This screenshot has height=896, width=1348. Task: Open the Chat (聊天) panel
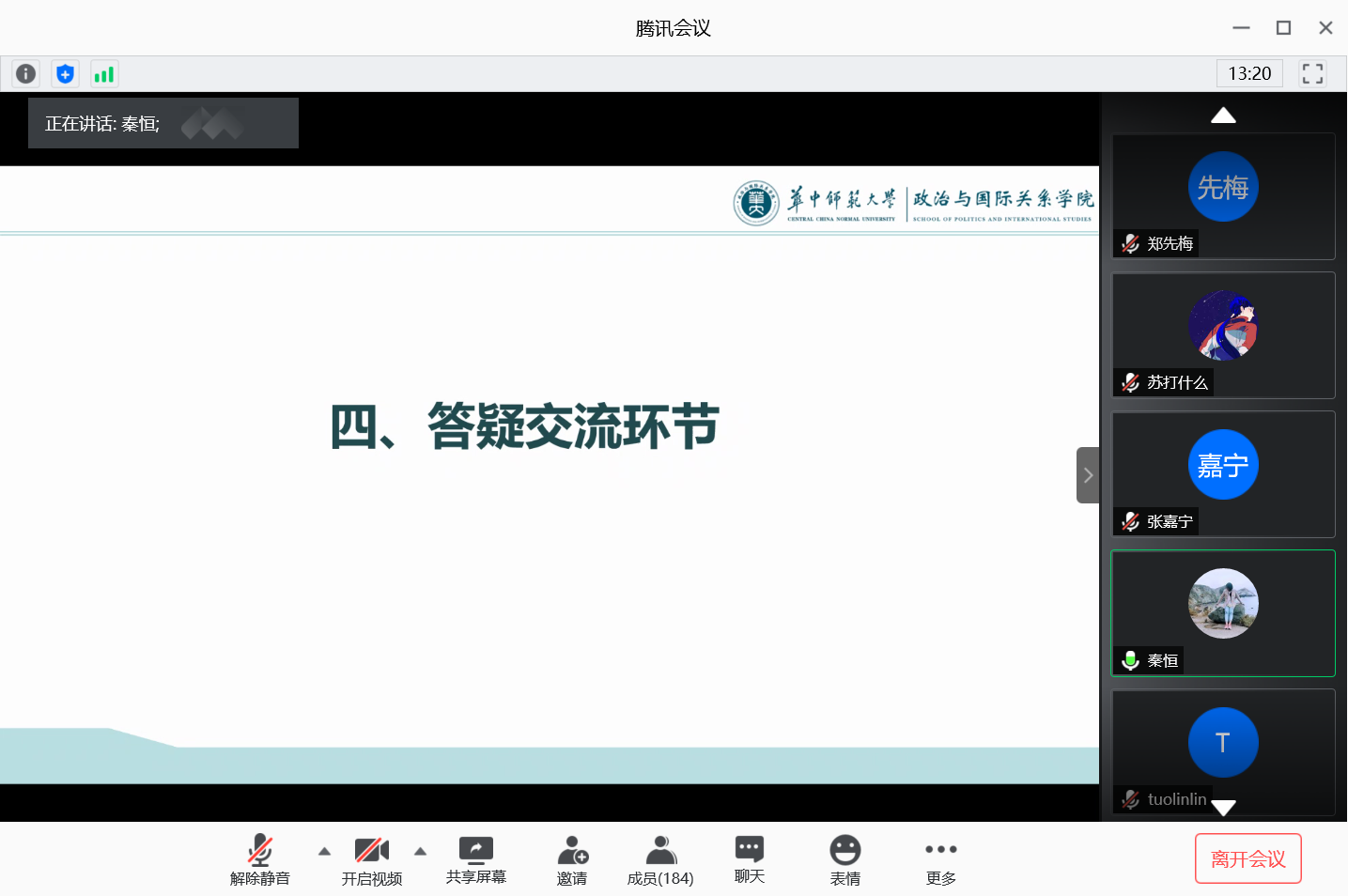click(750, 859)
